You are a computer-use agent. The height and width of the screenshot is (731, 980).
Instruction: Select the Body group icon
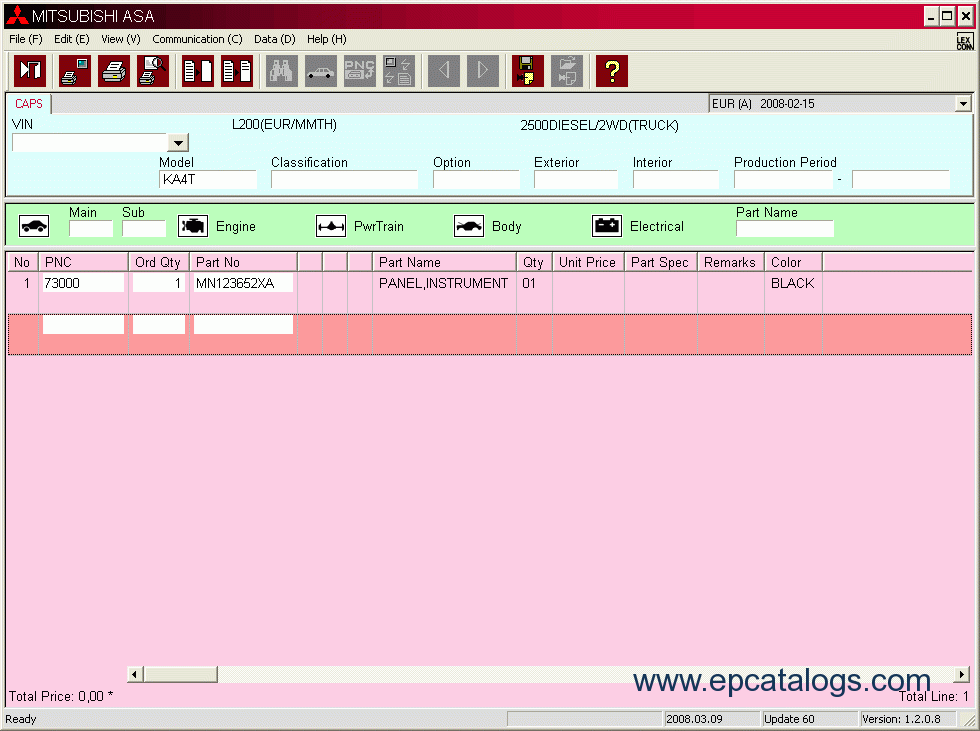469,226
